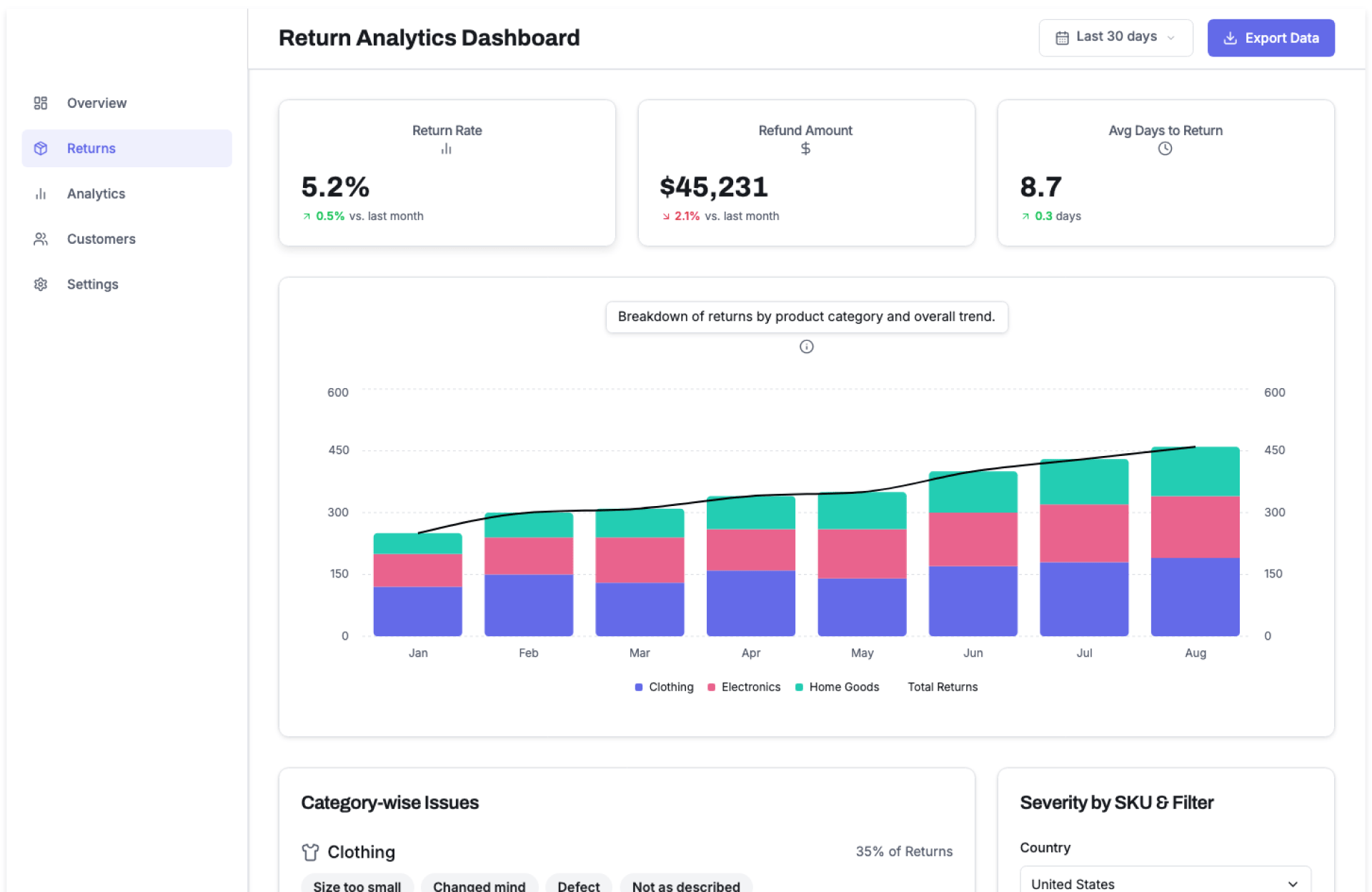Image resolution: width=1372 pixels, height=892 pixels.
Task: Click the Aug teal Home Goods bar segment
Action: [x=1195, y=472]
